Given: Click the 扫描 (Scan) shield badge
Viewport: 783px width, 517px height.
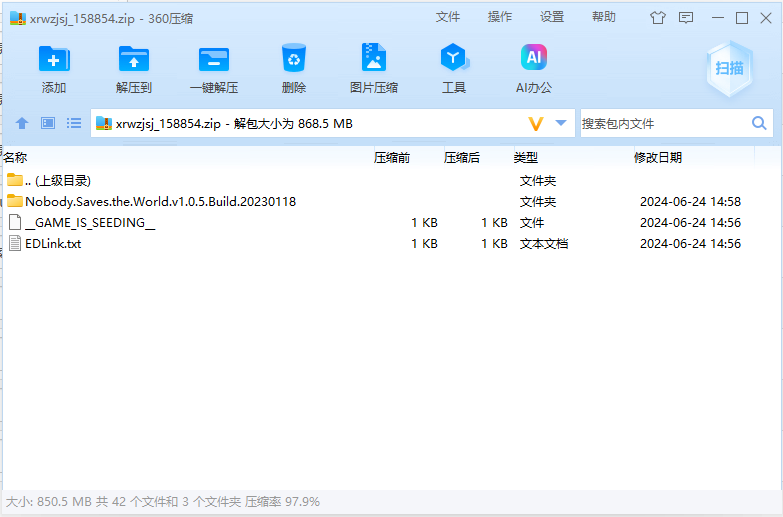Looking at the screenshot, I should pyautogui.click(x=730, y=68).
